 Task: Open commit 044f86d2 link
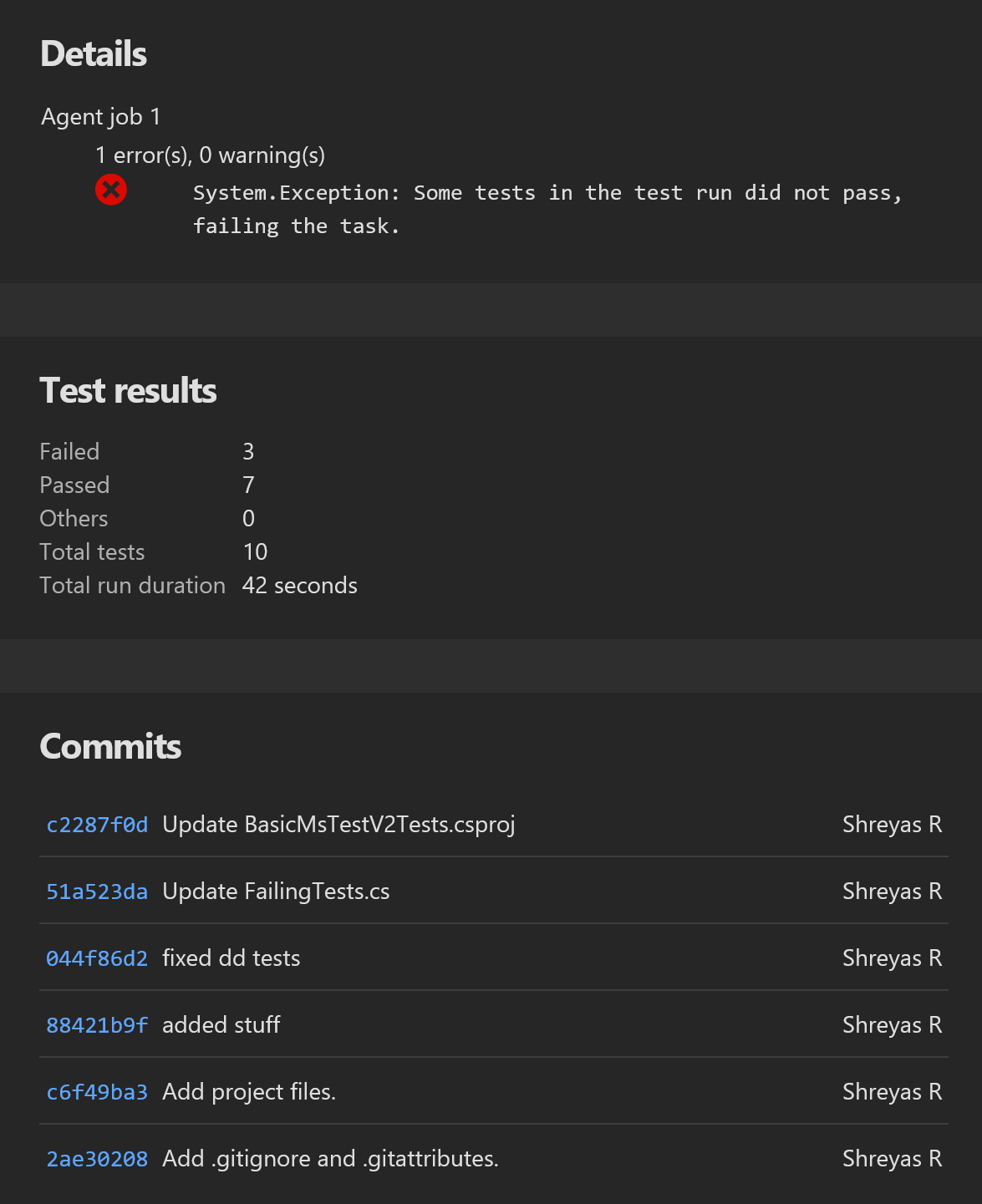coord(97,958)
